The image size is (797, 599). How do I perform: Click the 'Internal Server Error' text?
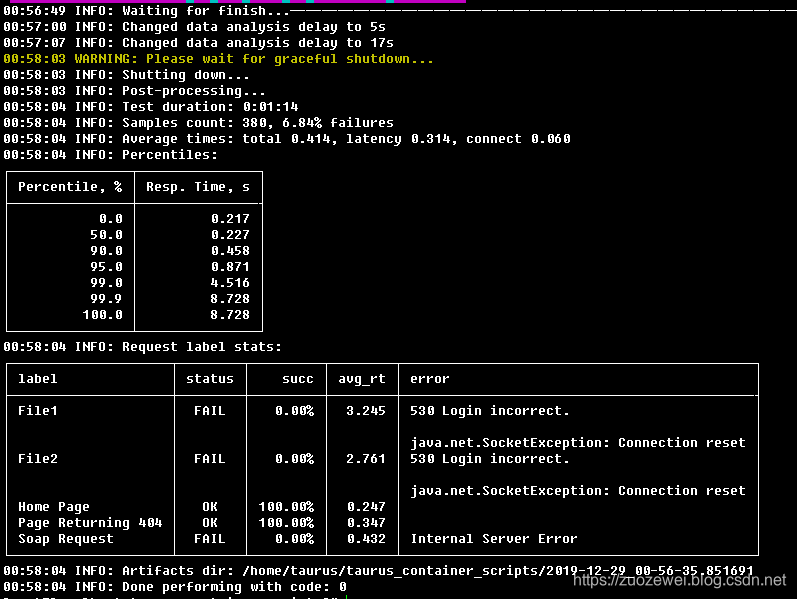(x=494, y=539)
